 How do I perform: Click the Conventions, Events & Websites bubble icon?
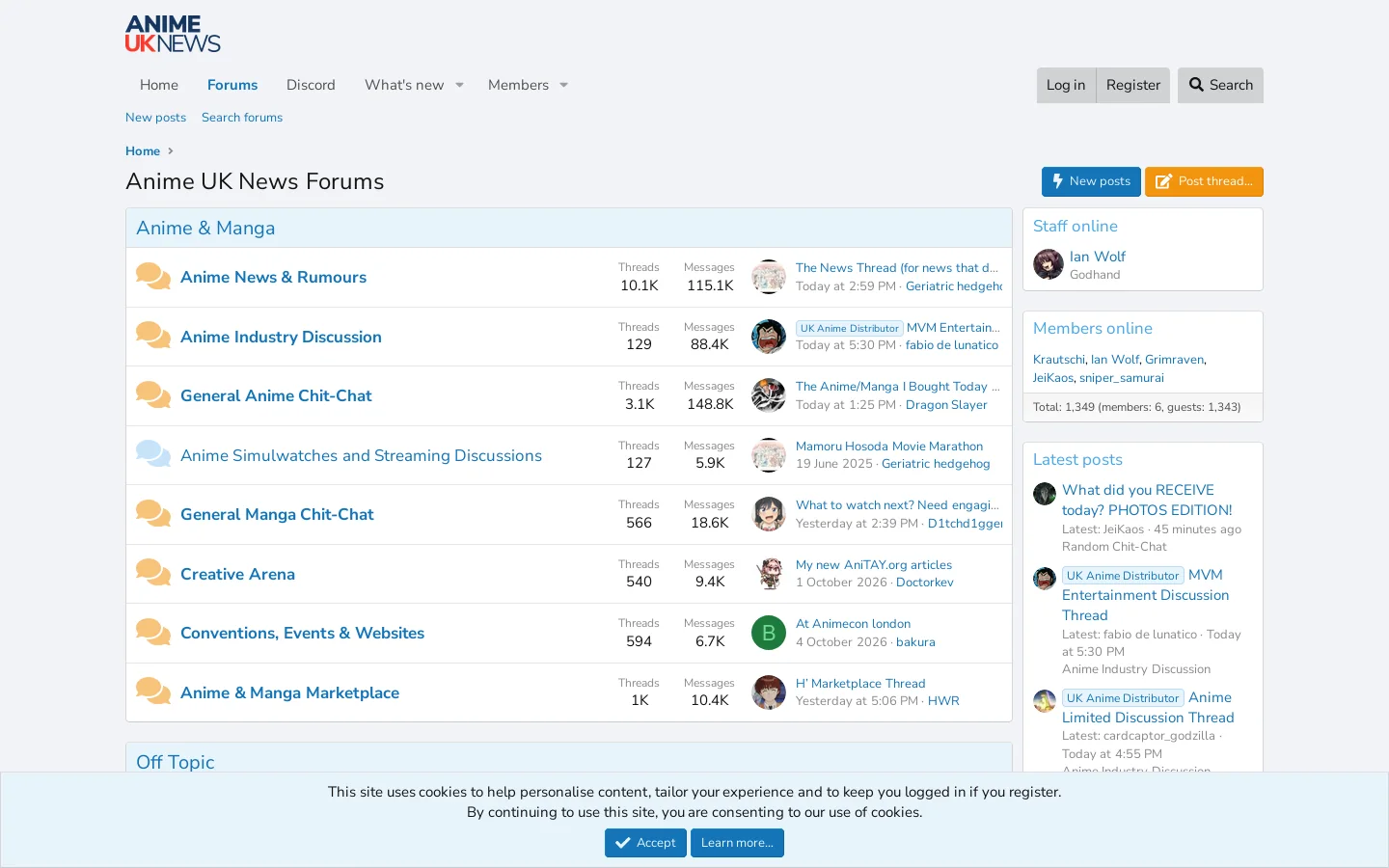pos(153,633)
